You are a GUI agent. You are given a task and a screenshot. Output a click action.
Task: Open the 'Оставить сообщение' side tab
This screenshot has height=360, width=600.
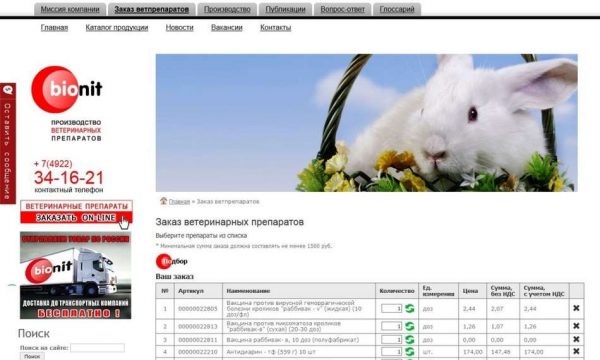(8, 143)
